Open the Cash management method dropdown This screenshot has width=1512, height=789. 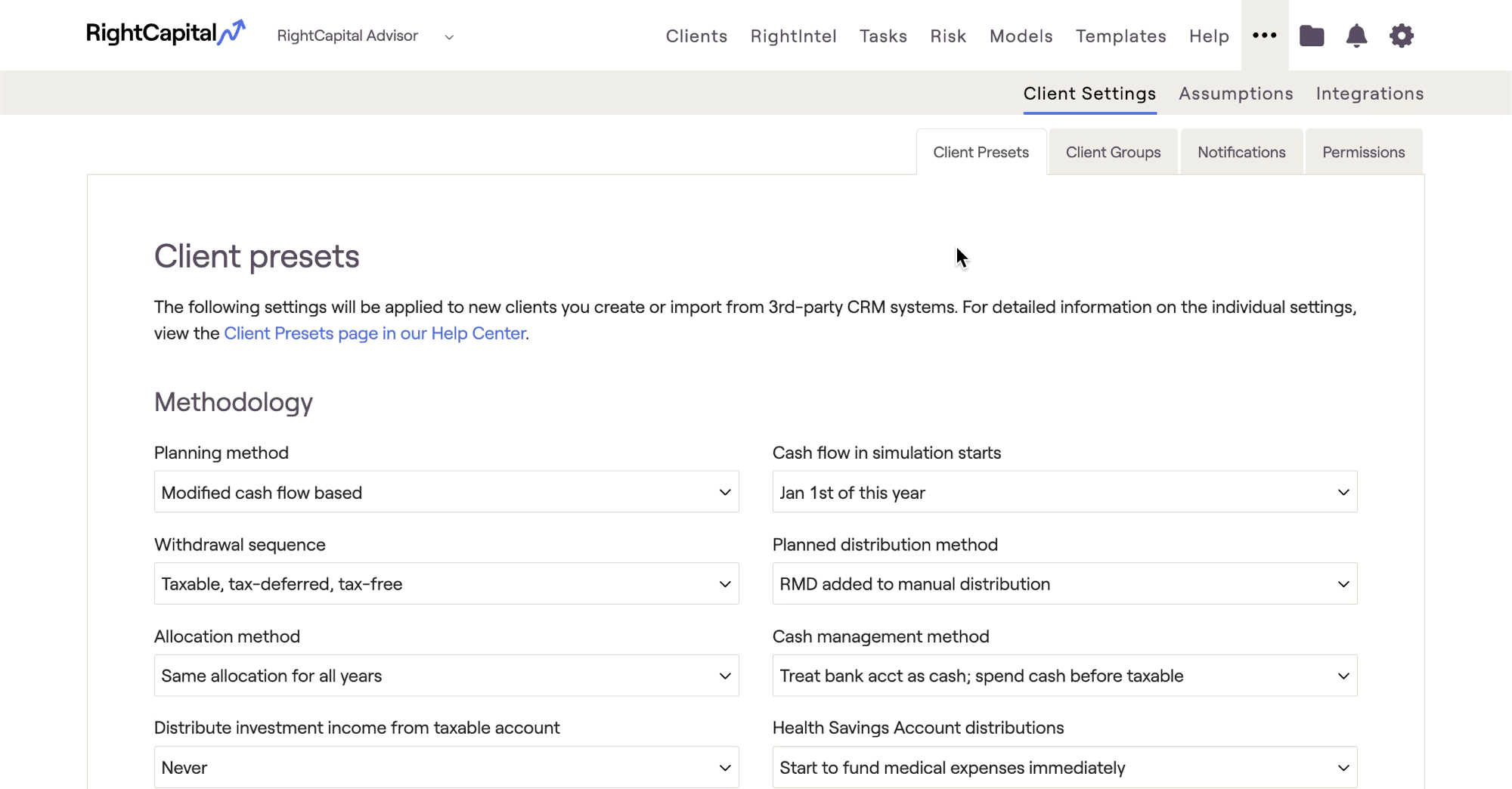coord(1064,676)
